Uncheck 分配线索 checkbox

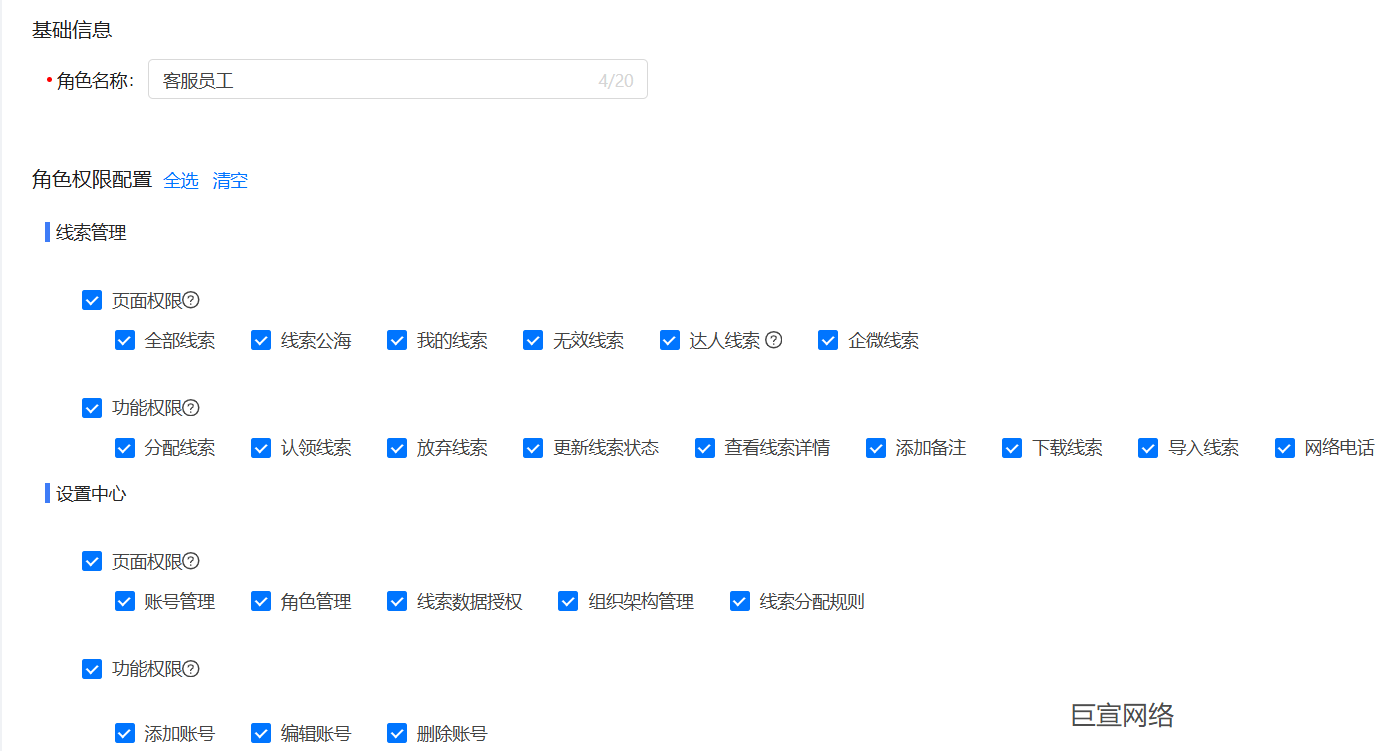click(x=125, y=448)
